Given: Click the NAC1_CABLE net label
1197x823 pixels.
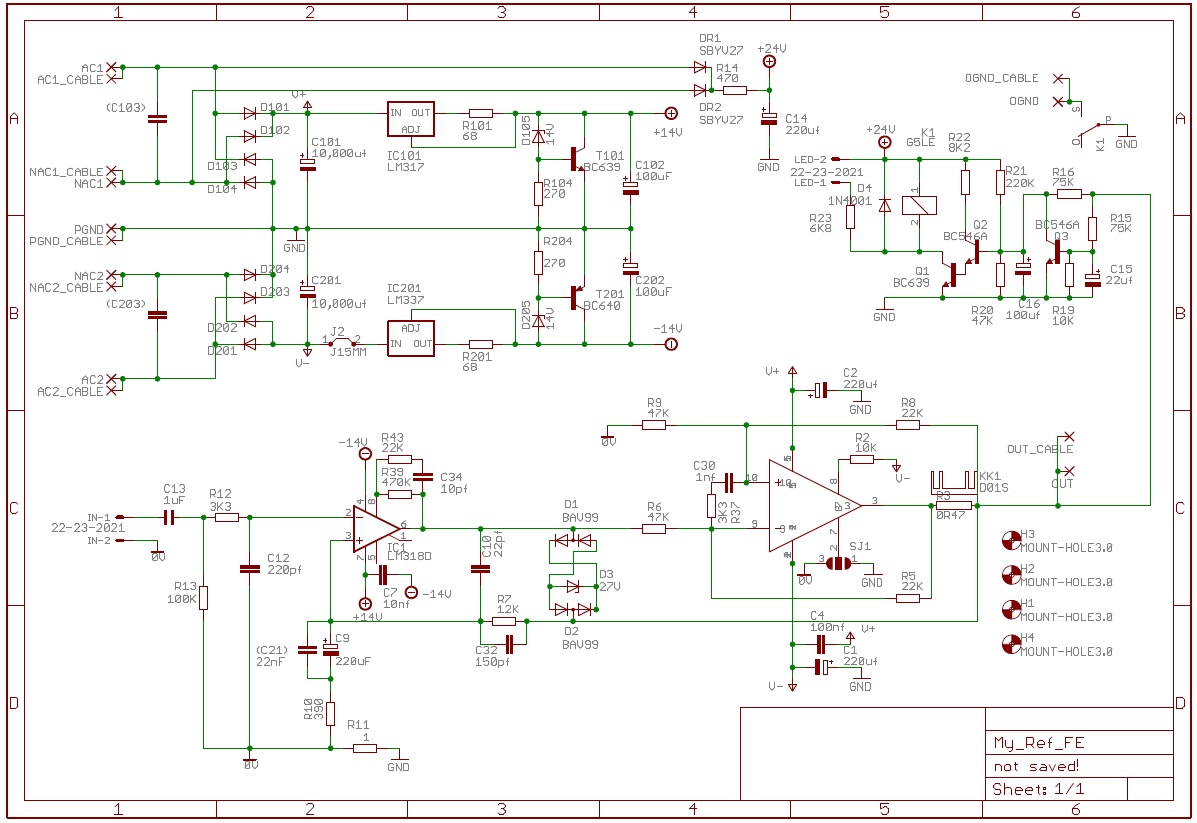Looking at the screenshot, I should (66, 172).
